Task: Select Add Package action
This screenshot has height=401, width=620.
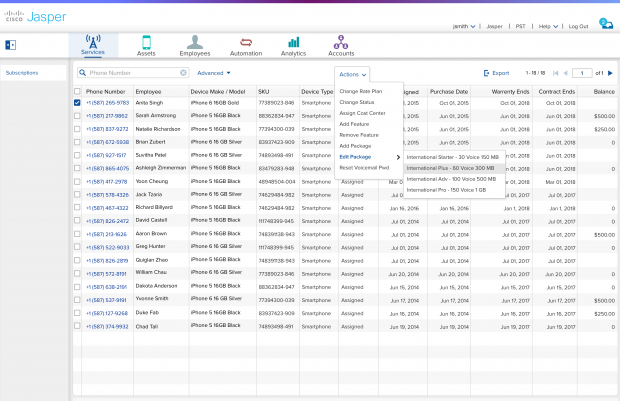Action: 355,146
